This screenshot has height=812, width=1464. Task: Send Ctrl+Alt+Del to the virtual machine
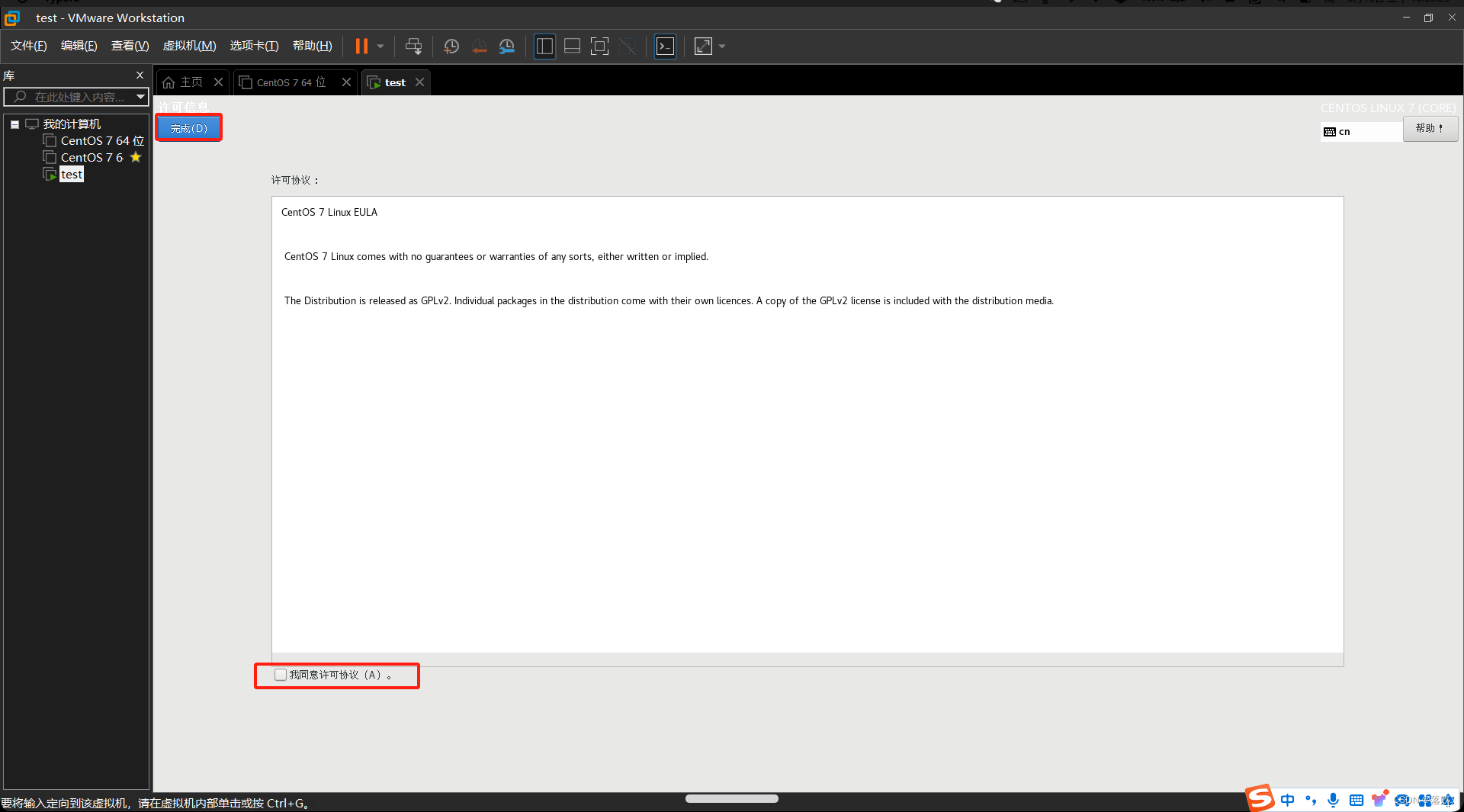coord(413,47)
